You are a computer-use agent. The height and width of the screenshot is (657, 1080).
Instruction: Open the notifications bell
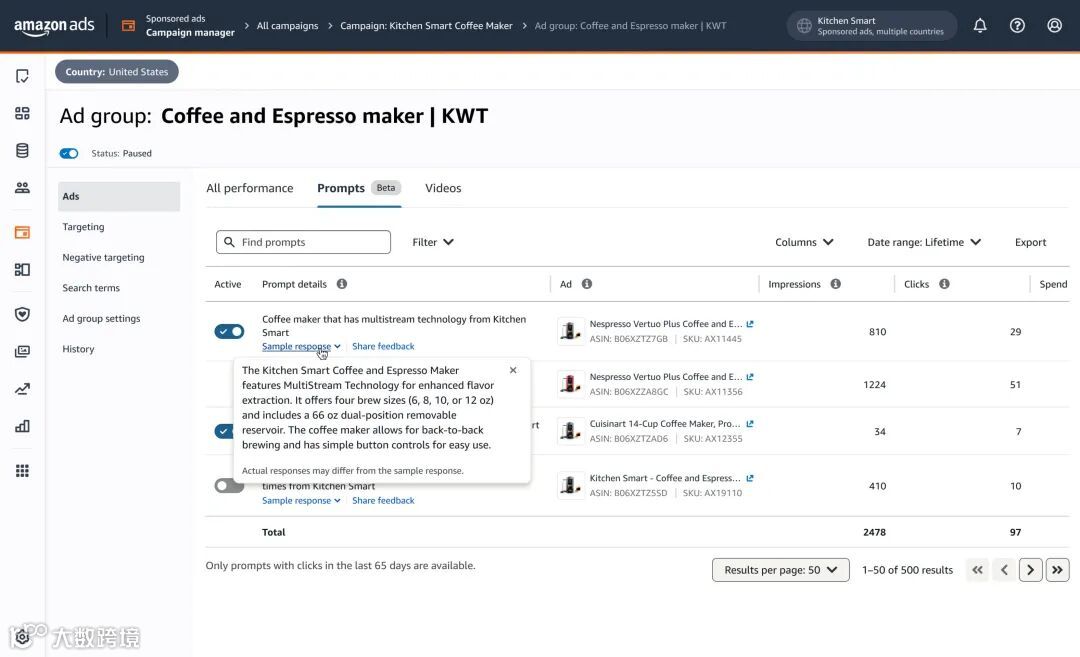(x=980, y=25)
